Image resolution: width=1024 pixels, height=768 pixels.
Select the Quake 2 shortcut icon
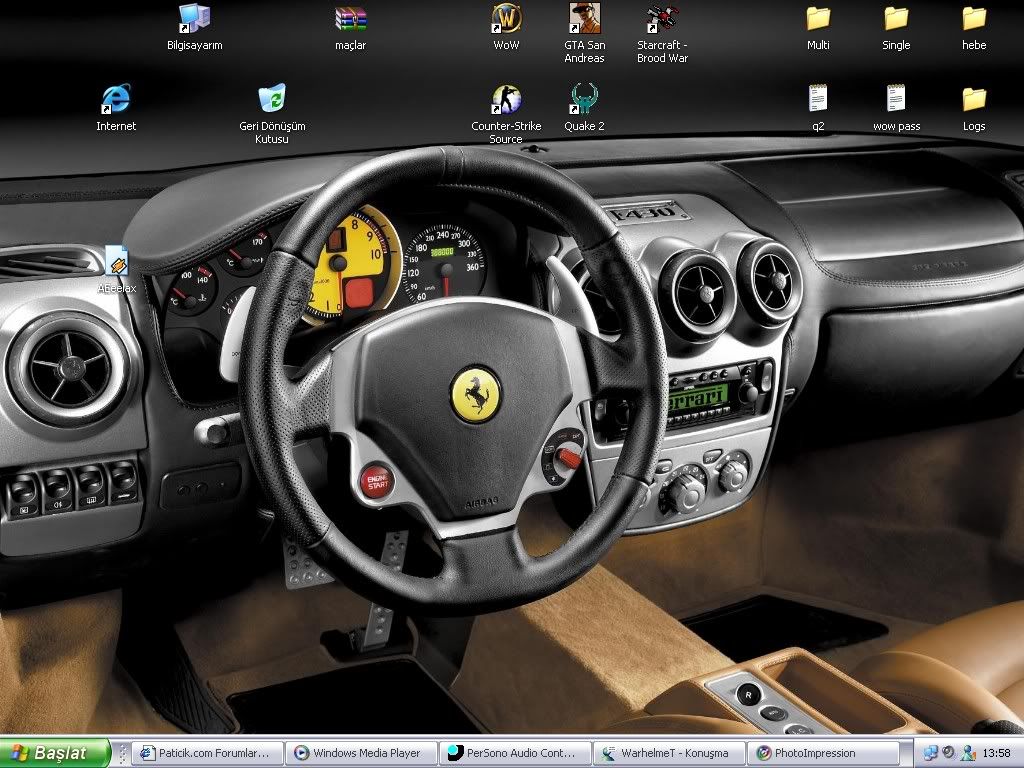584,99
